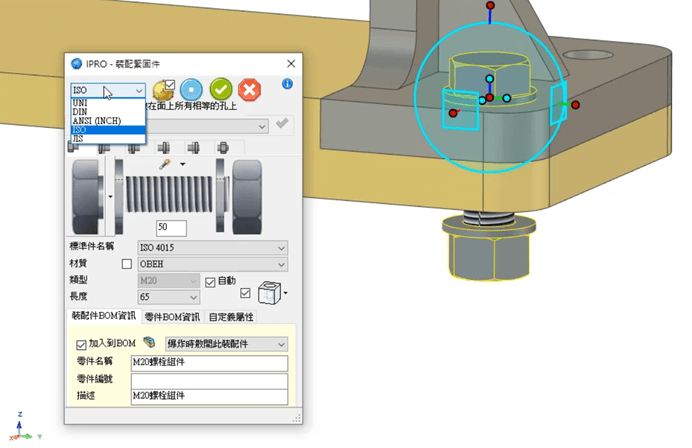
Task: Click the right washer image
Action: (220, 196)
